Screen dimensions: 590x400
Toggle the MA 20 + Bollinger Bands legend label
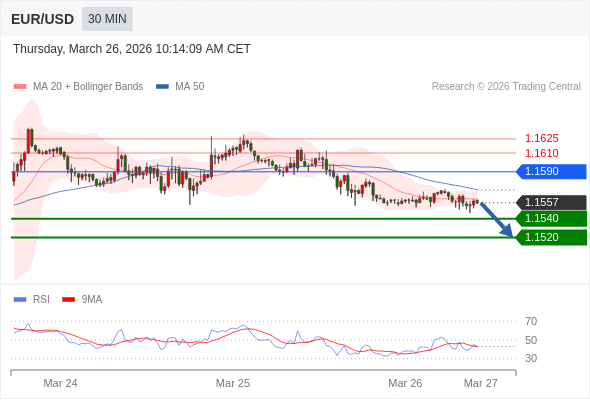tap(88, 87)
